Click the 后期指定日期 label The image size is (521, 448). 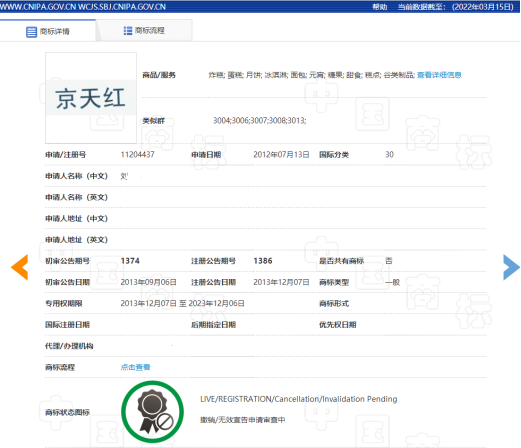pyautogui.click(x=213, y=325)
